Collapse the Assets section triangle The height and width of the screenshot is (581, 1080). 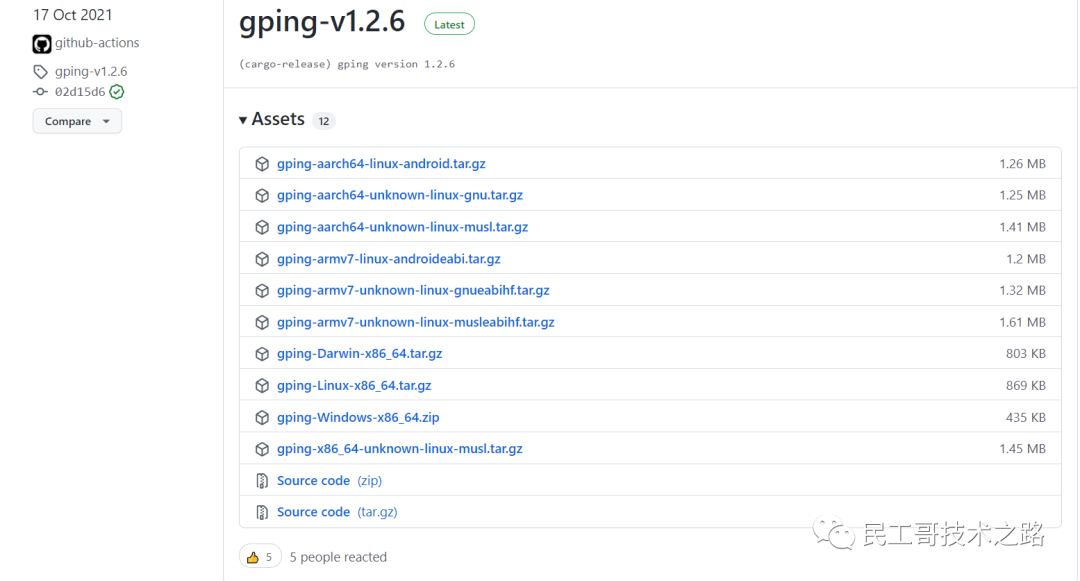[242, 120]
